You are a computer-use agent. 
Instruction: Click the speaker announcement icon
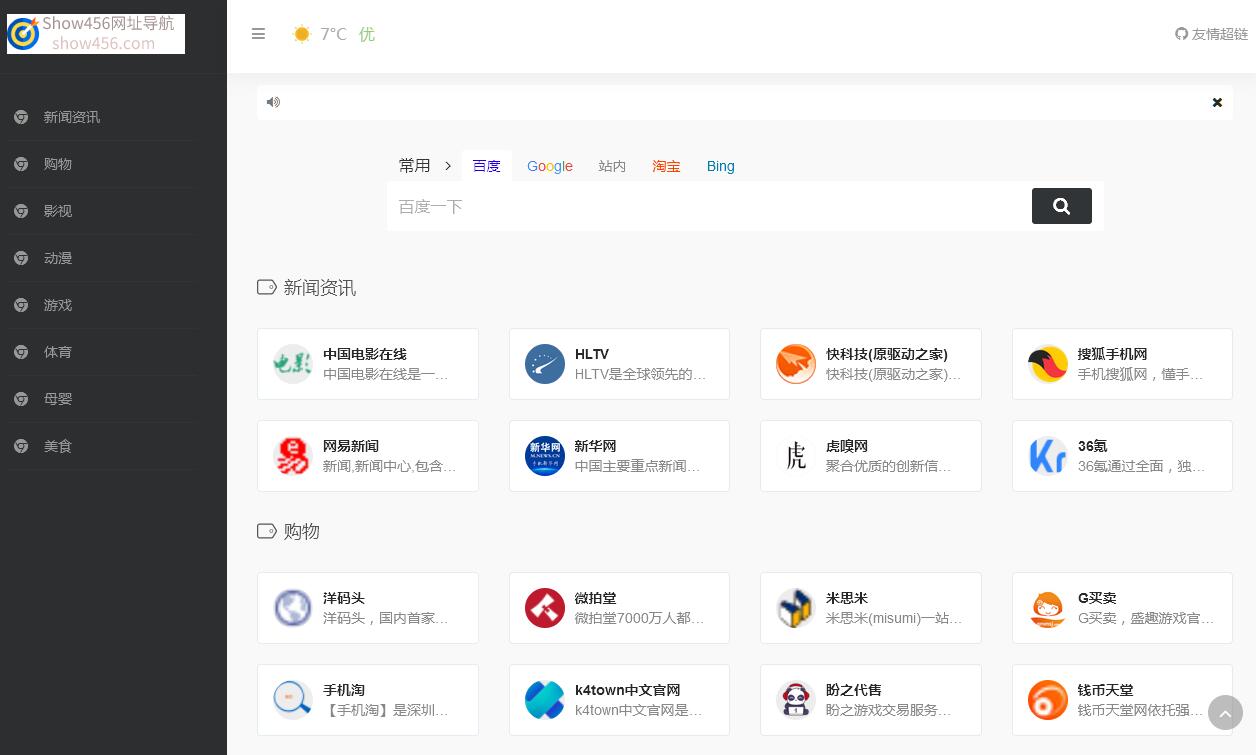(273, 102)
